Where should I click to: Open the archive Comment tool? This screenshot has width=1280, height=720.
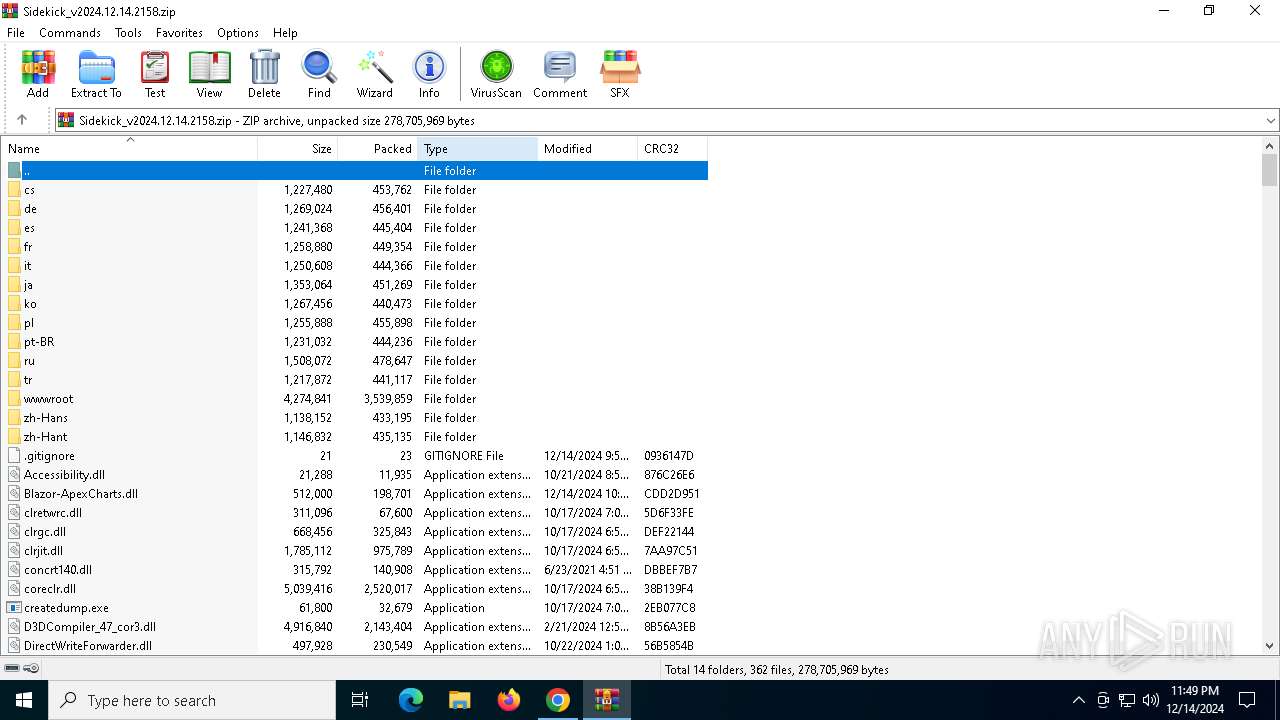(x=560, y=75)
